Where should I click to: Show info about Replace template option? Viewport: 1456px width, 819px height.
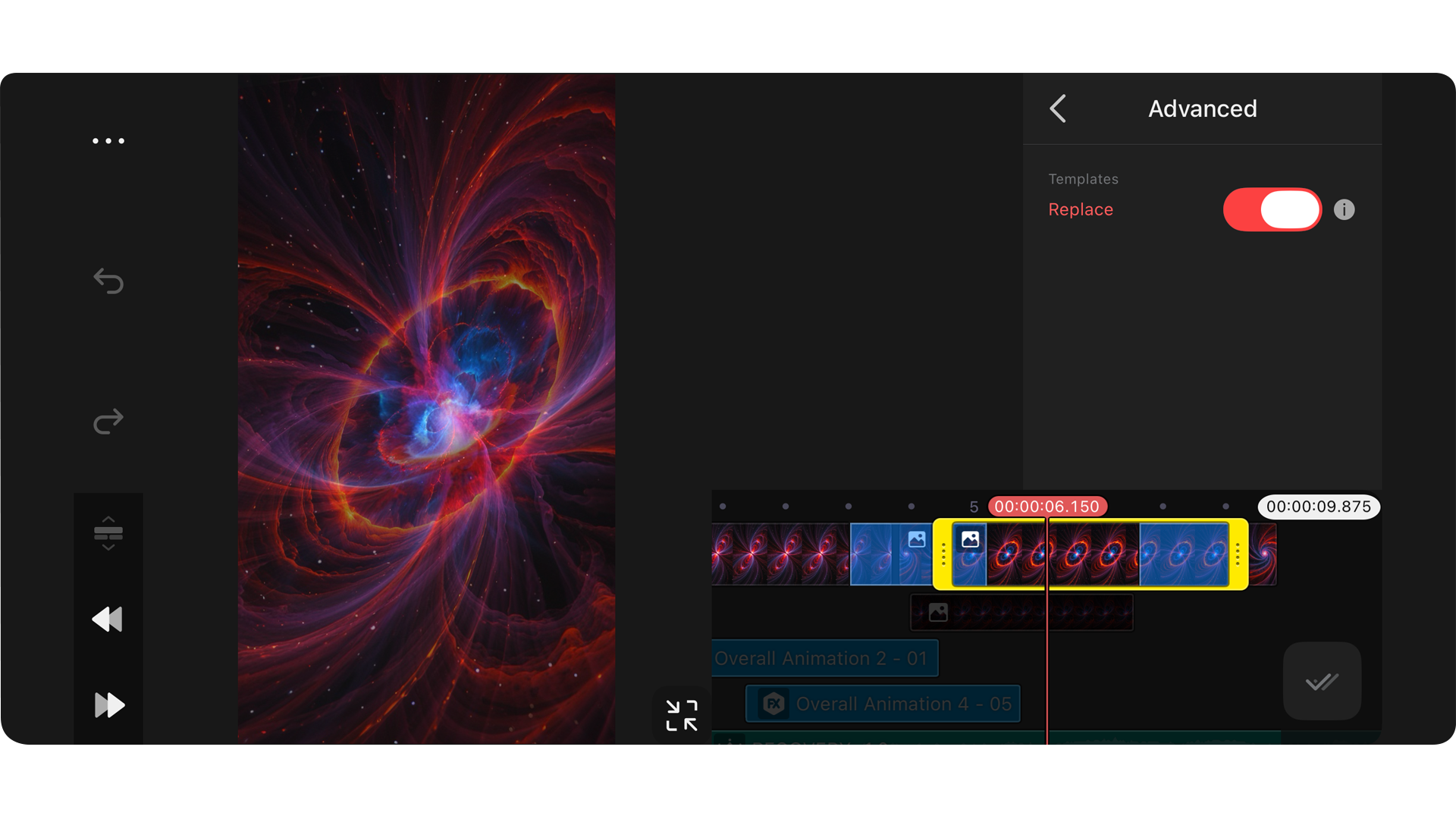click(1344, 209)
